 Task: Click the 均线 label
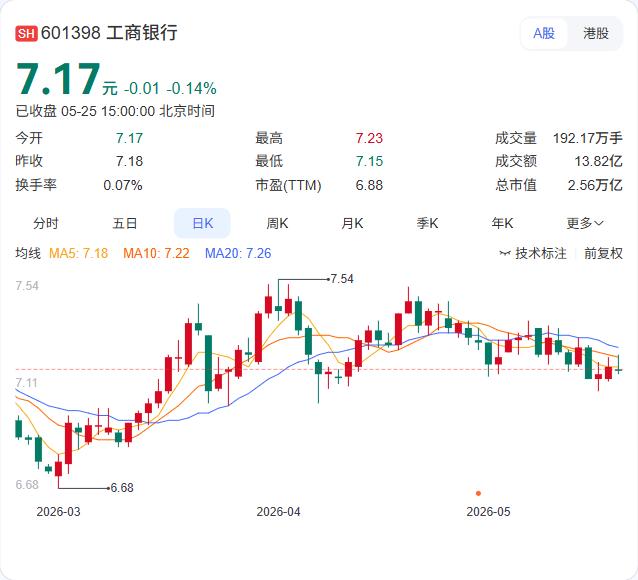coord(28,254)
